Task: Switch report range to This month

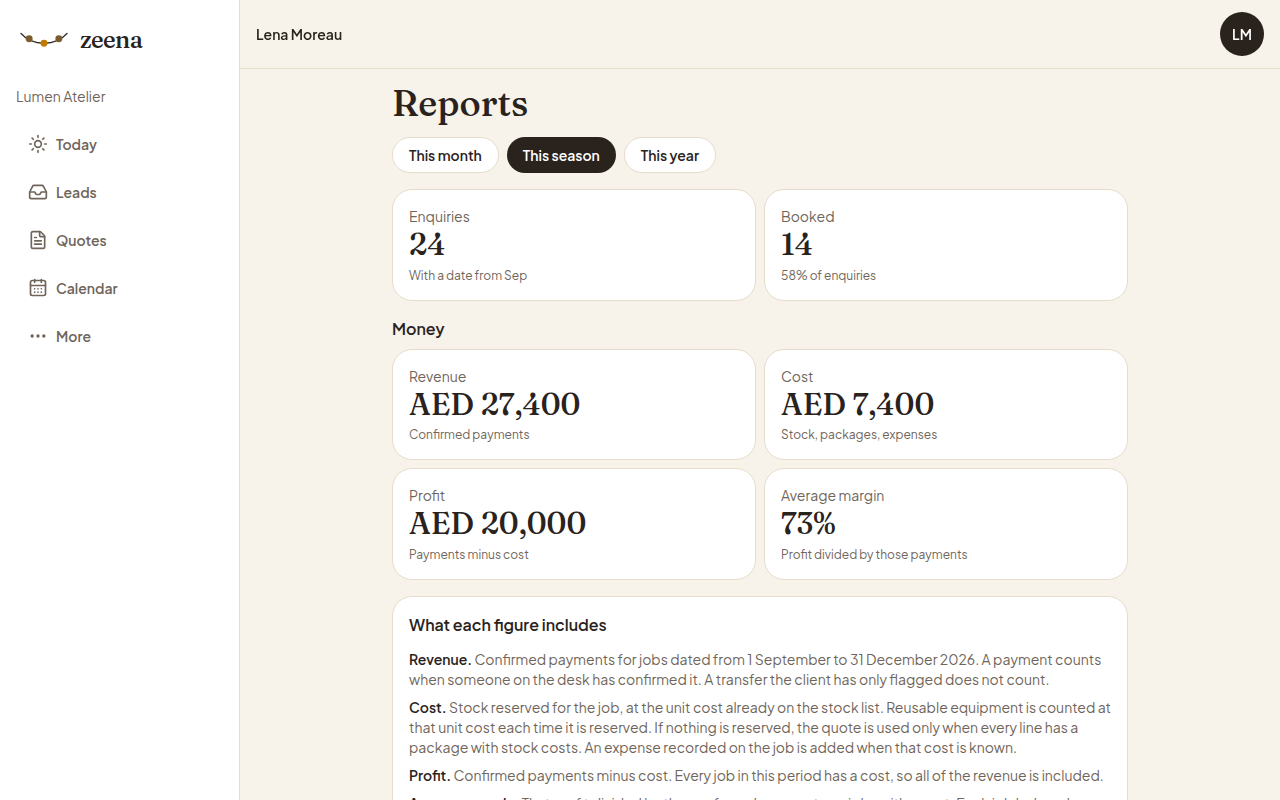Action: (x=445, y=155)
